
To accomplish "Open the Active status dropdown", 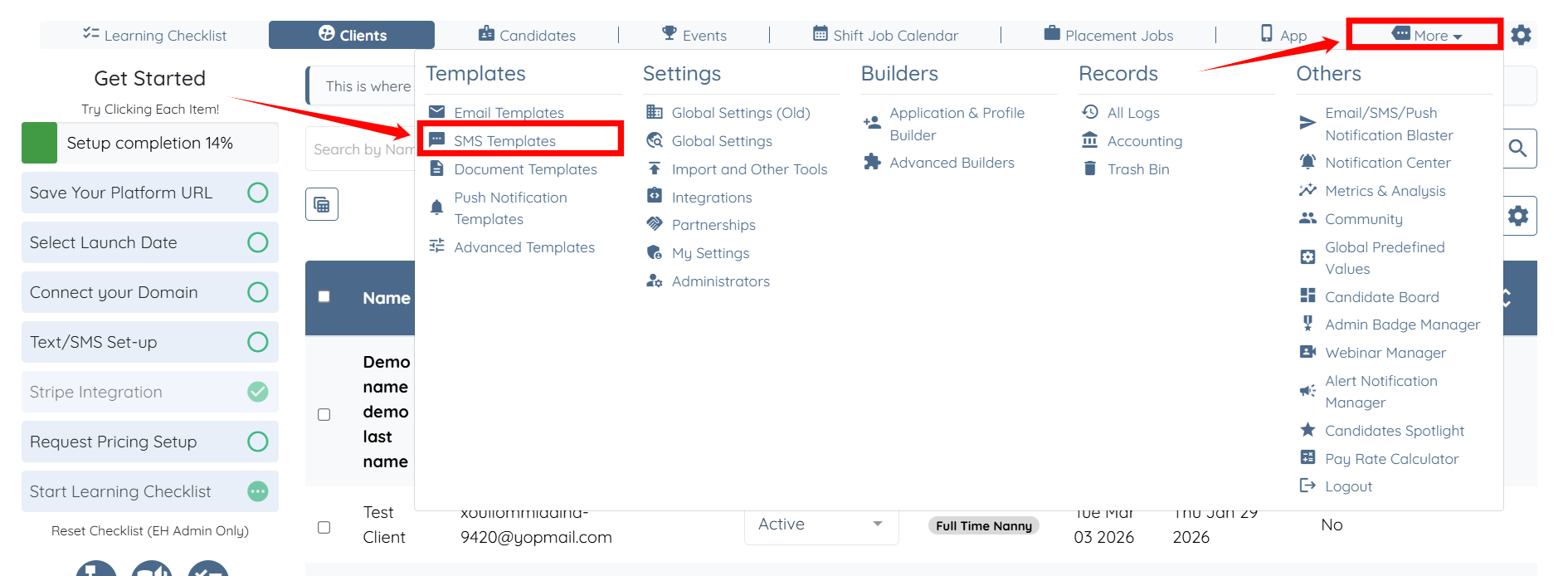I will pyautogui.click(x=821, y=525).
